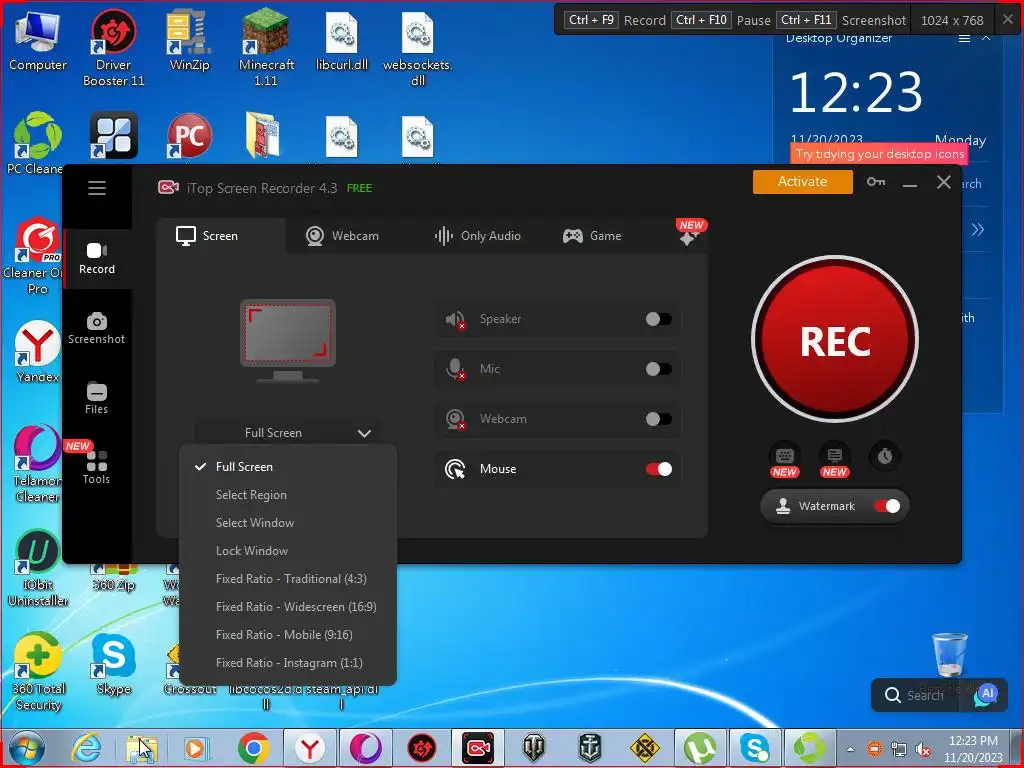This screenshot has height=768, width=1024.
Task: Click the Try tidying your desktop icons tip
Action: click(880, 154)
